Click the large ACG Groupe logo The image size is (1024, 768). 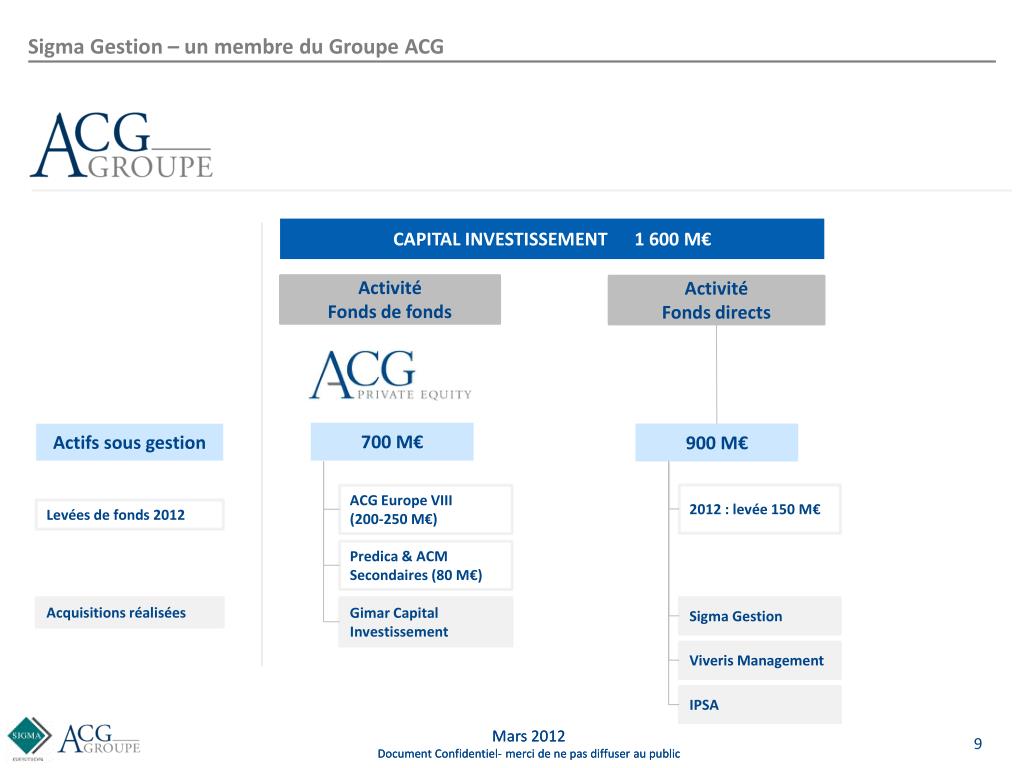(121, 145)
